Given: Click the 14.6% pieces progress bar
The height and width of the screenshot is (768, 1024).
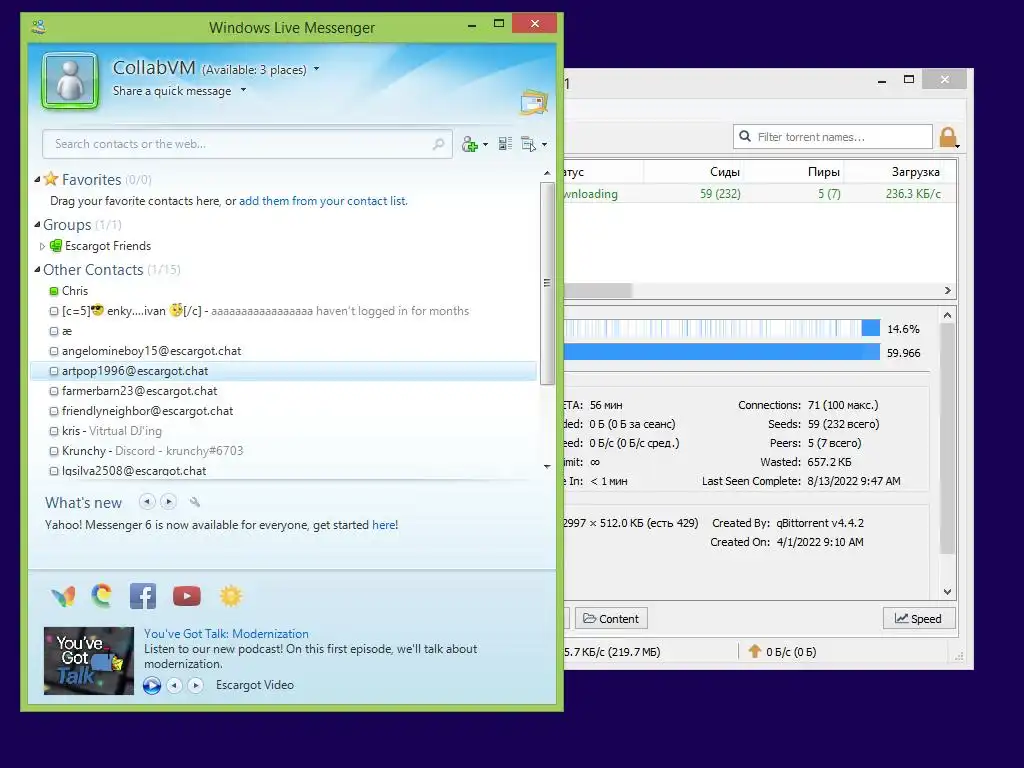Looking at the screenshot, I should 722,328.
